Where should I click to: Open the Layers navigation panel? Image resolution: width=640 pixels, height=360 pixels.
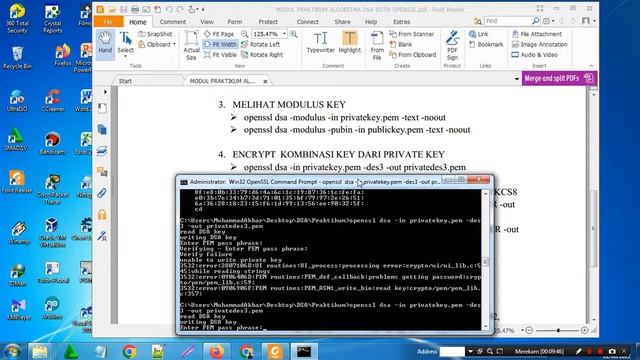[102, 151]
